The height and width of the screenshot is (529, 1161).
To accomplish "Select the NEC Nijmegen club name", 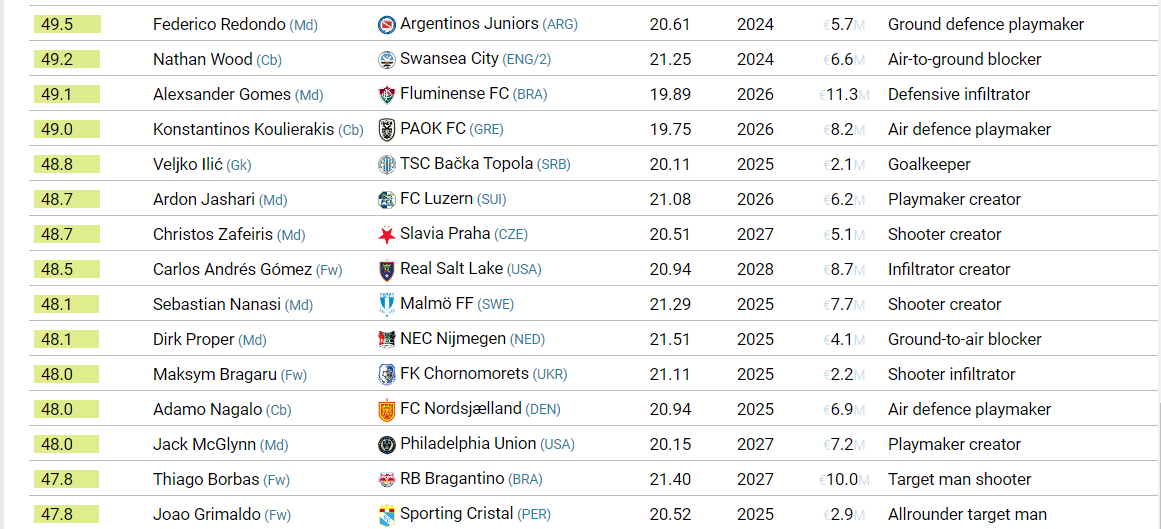I will pyautogui.click(x=453, y=339).
